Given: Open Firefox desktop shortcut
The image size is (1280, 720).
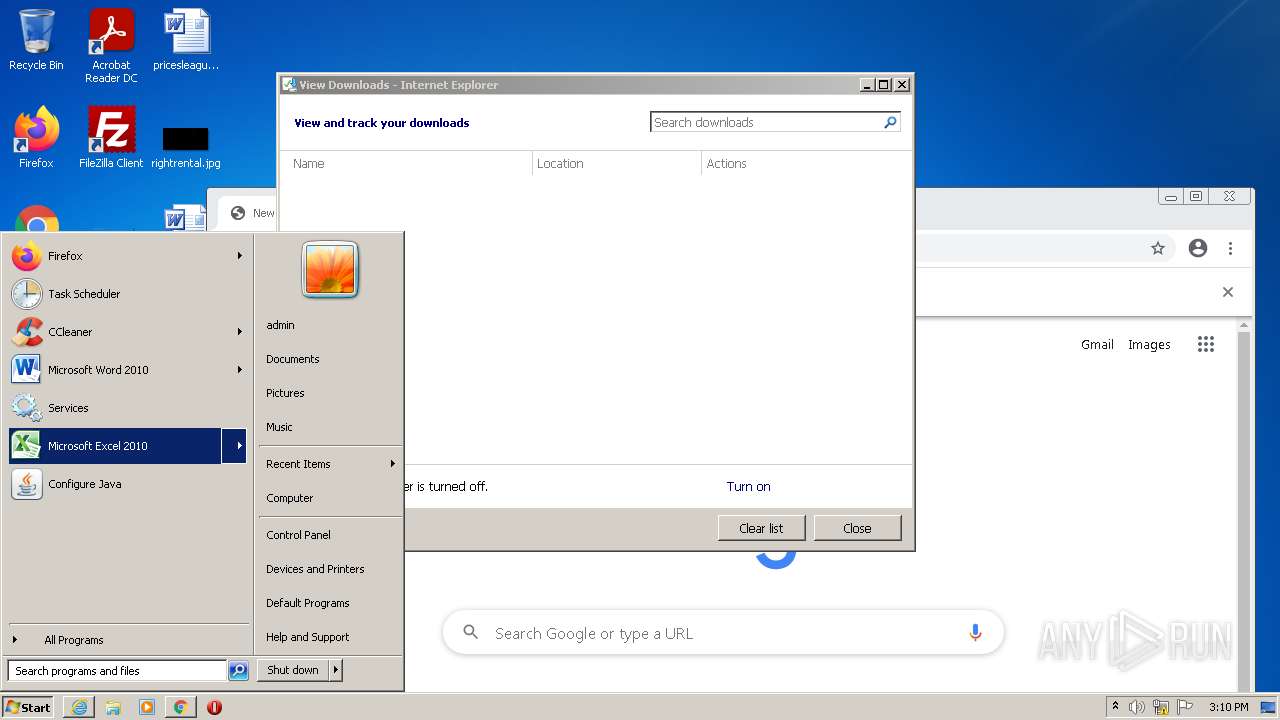Looking at the screenshot, I should (36, 138).
